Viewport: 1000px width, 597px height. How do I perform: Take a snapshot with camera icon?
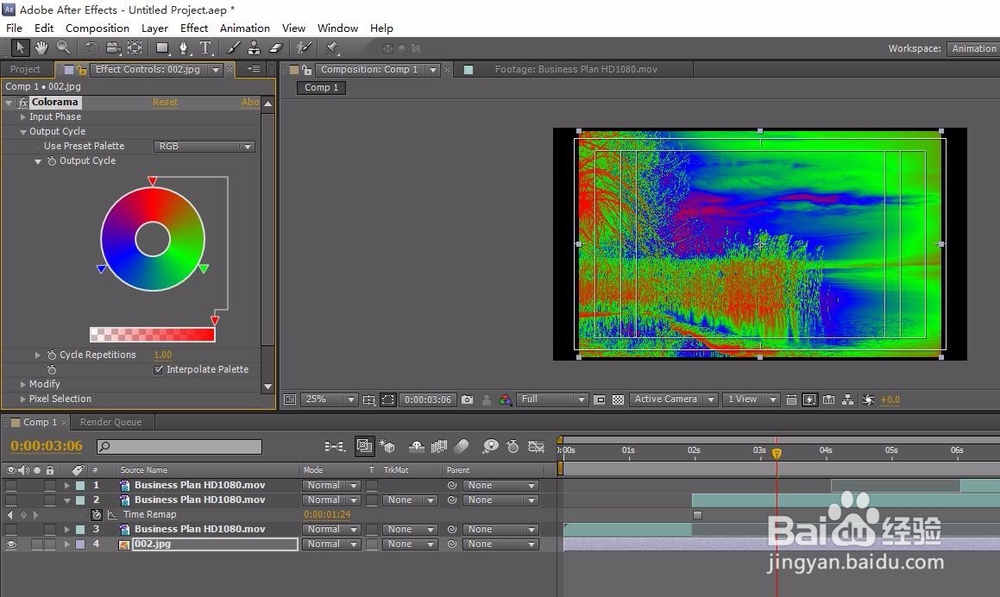(467, 400)
